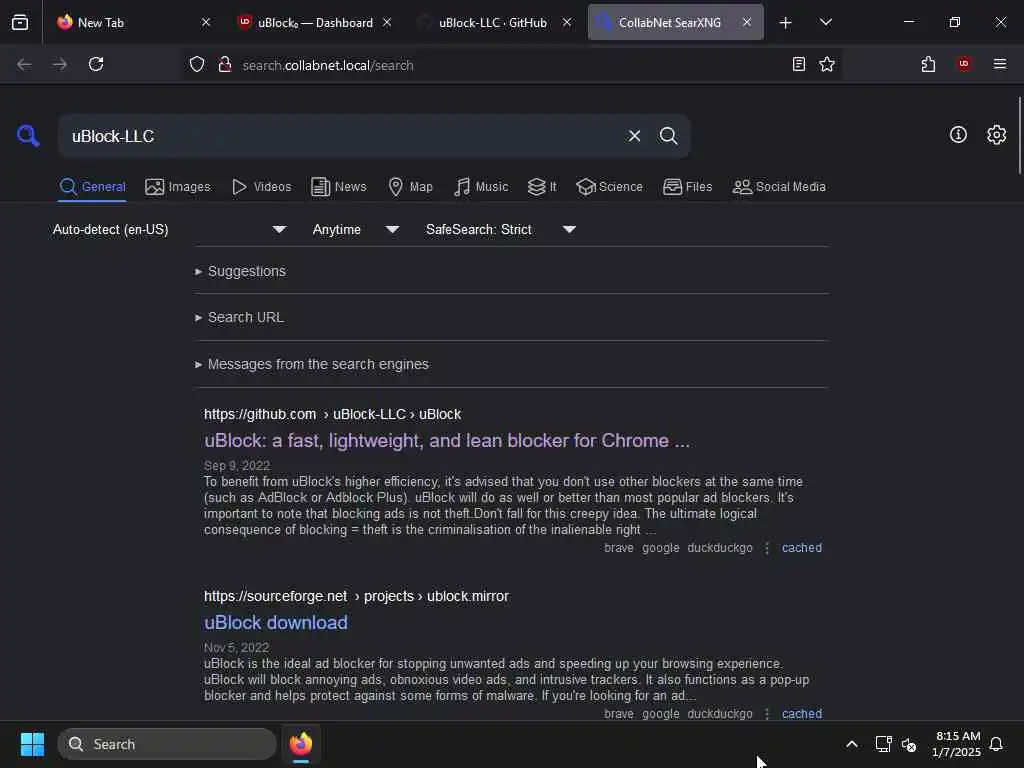Open SearXNG preferences gear icon
This screenshot has width=1024, height=768.
pyautogui.click(x=996, y=135)
